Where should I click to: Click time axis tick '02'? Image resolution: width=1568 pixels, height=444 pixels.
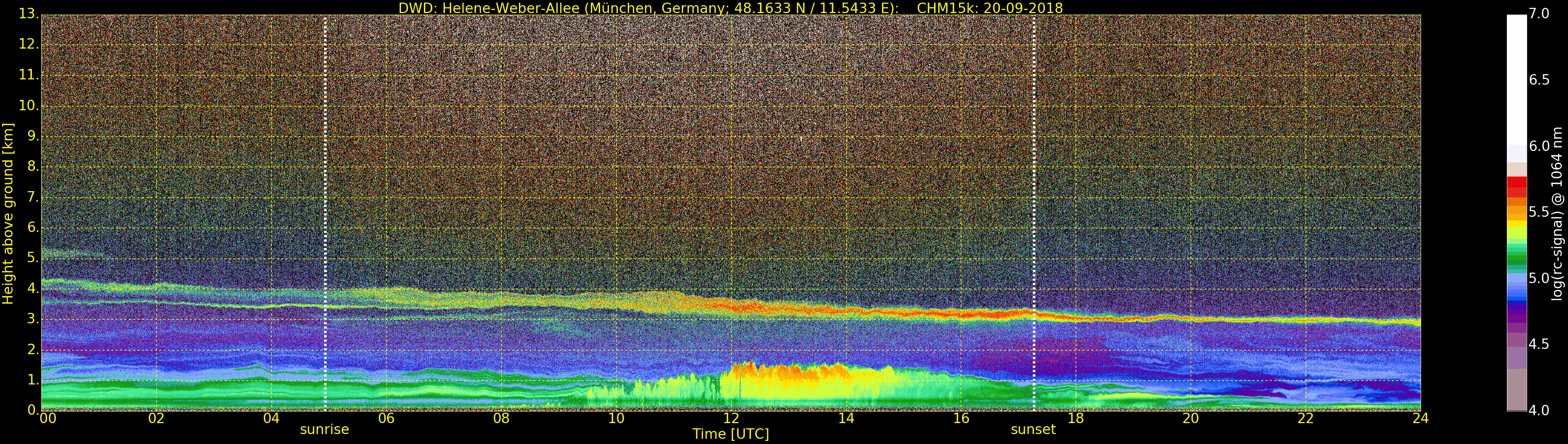click(156, 418)
